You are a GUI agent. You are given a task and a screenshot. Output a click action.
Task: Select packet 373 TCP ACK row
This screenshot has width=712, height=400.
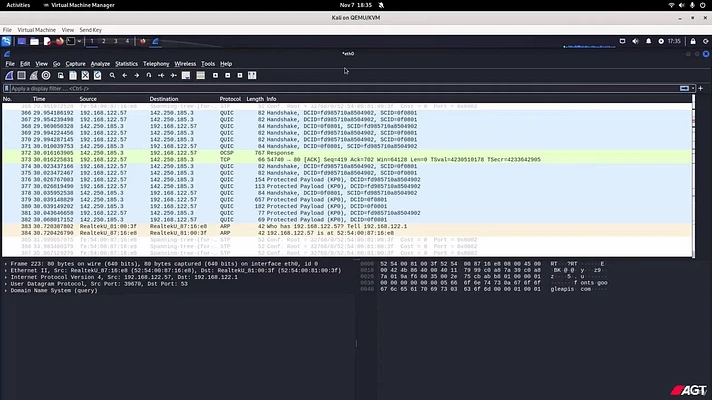click(347, 160)
